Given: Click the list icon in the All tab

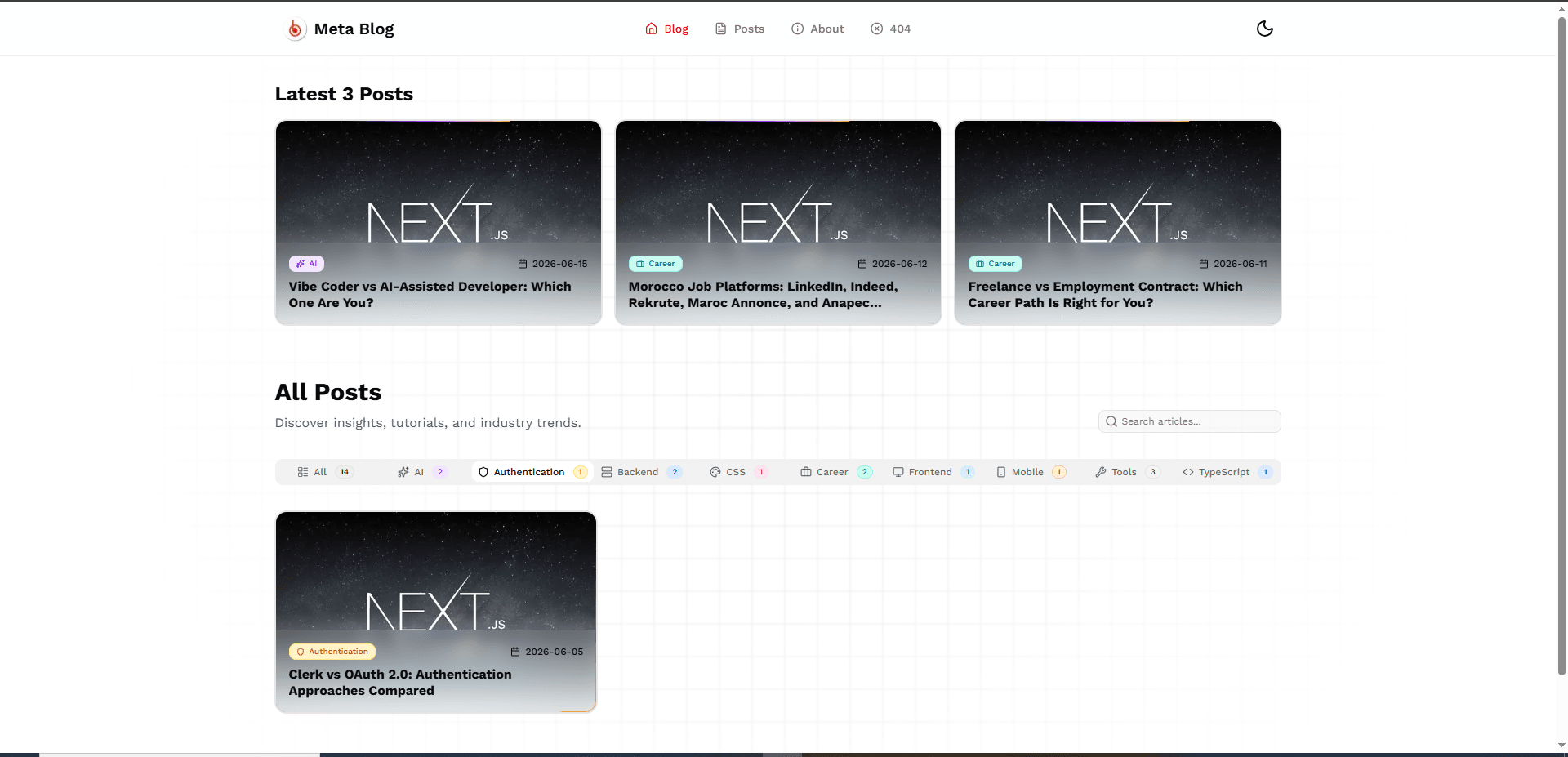Looking at the screenshot, I should 303,472.
